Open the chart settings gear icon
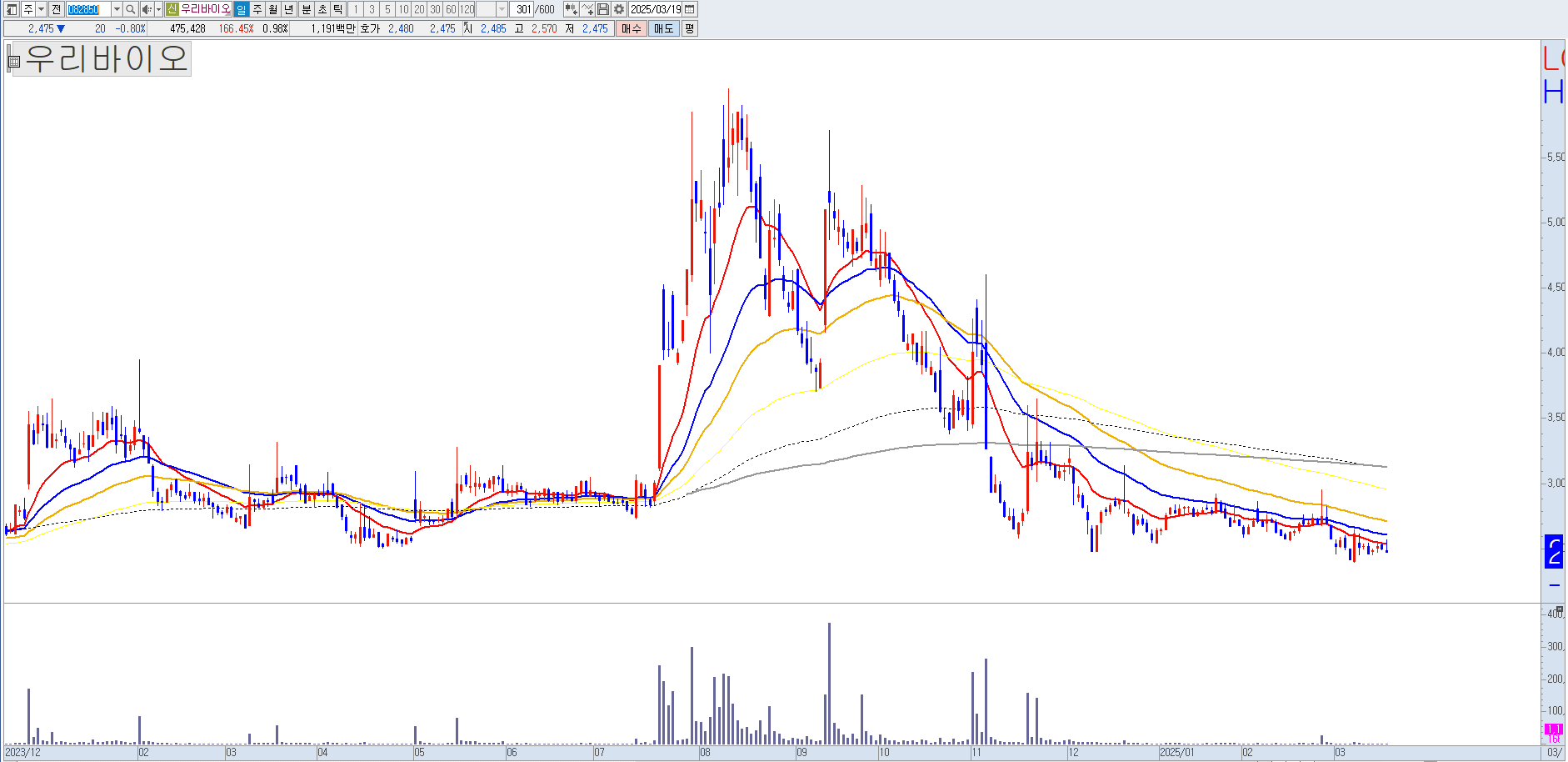Image resolution: width=1568 pixels, height=762 pixels. coord(618,9)
